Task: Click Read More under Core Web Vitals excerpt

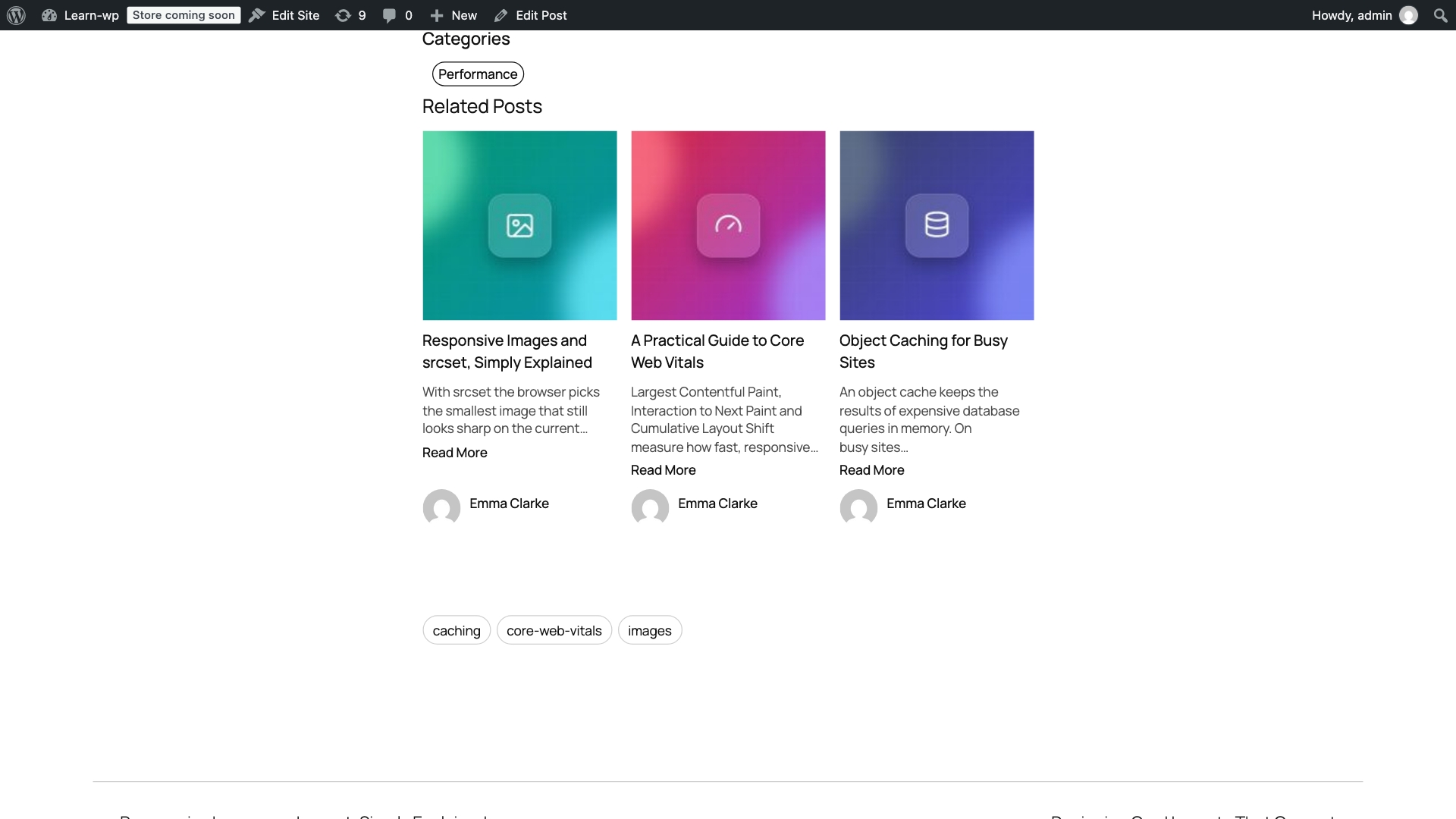Action: pos(663,469)
